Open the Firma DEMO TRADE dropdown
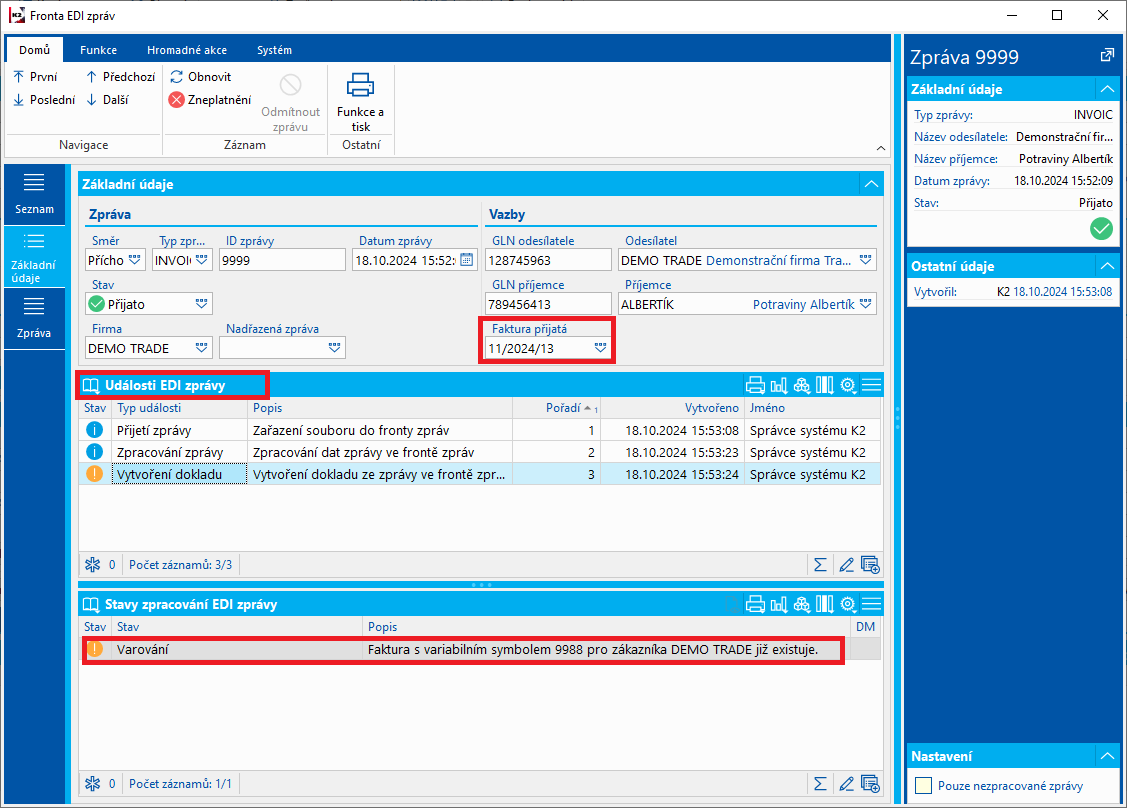Image resolution: width=1127 pixels, height=808 pixels. pos(202,348)
